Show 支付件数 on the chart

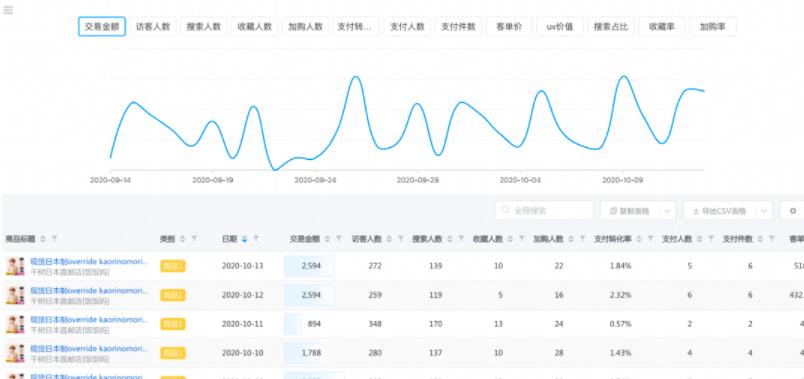point(458,27)
